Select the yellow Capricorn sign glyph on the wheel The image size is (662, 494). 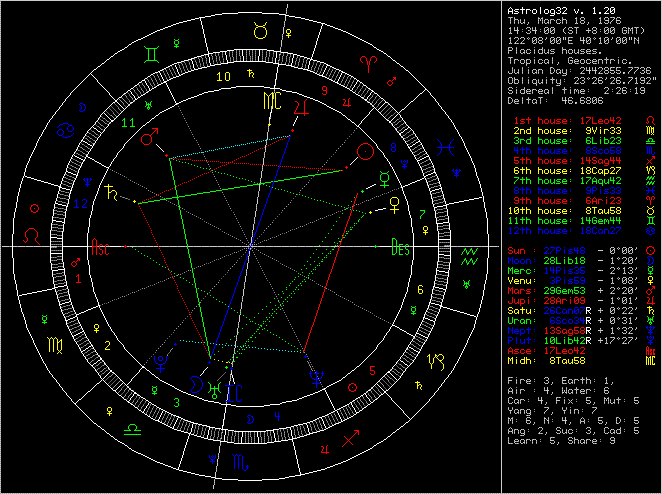point(436,362)
